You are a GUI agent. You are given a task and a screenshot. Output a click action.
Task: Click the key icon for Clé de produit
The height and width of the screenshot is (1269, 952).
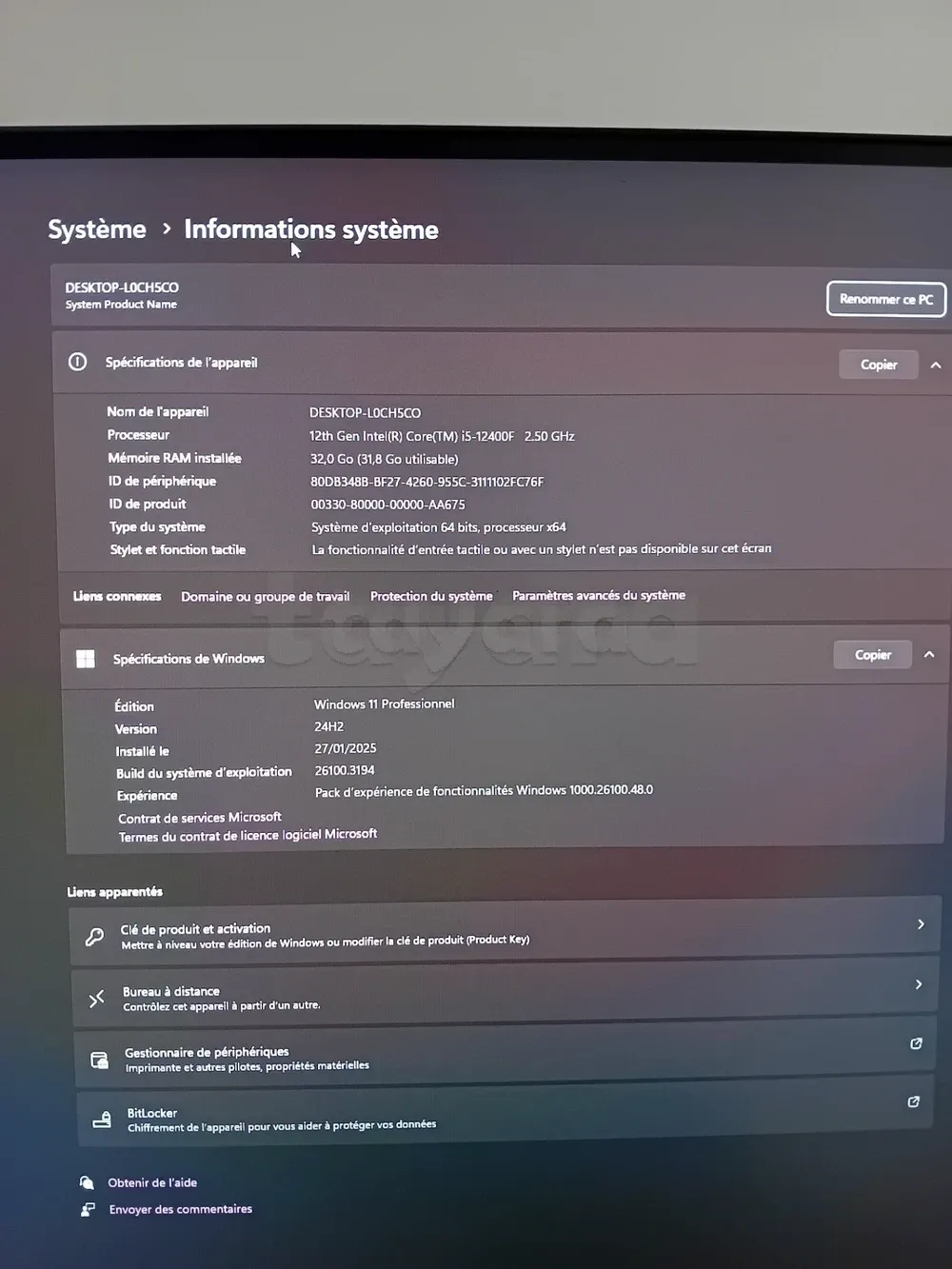pos(94,937)
